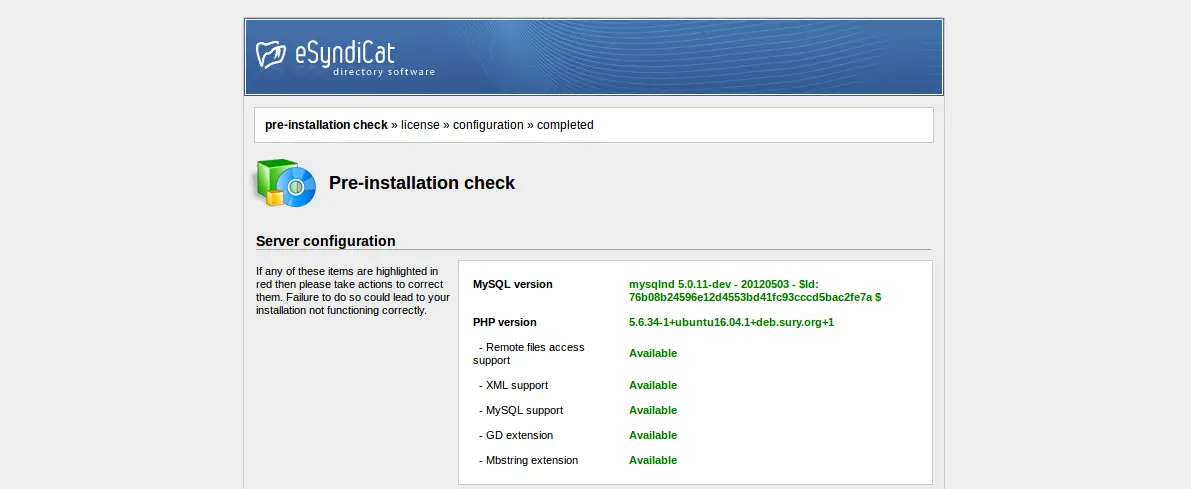Click the mysqlnd version string value
The height and width of the screenshot is (489, 1191).
tap(755, 291)
